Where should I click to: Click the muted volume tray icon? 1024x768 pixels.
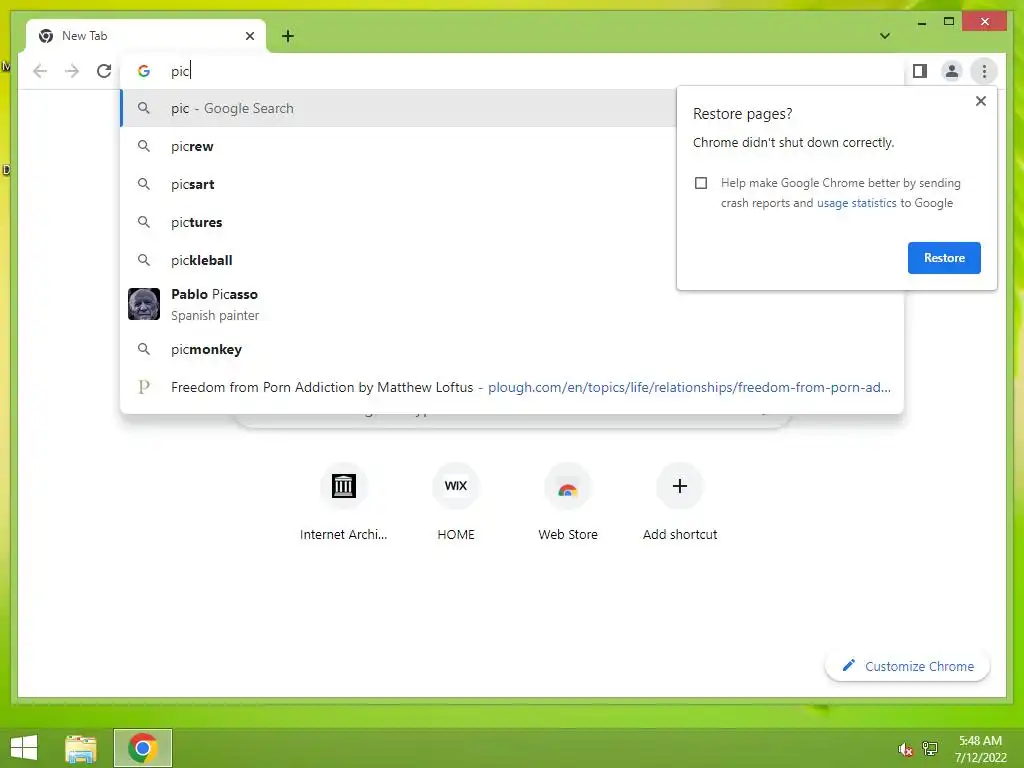(905, 749)
